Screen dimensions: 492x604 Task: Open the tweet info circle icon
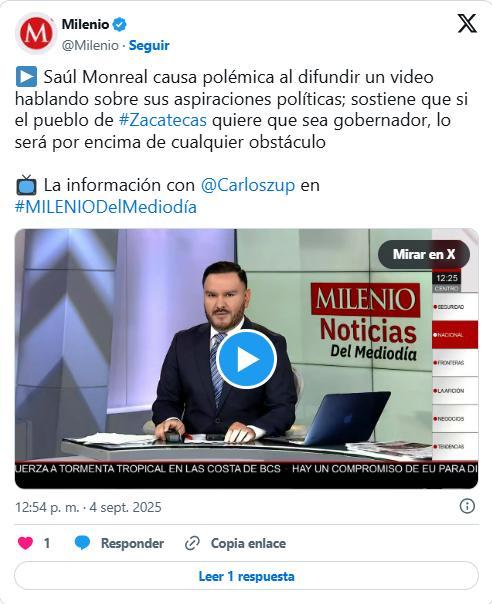(467, 506)
